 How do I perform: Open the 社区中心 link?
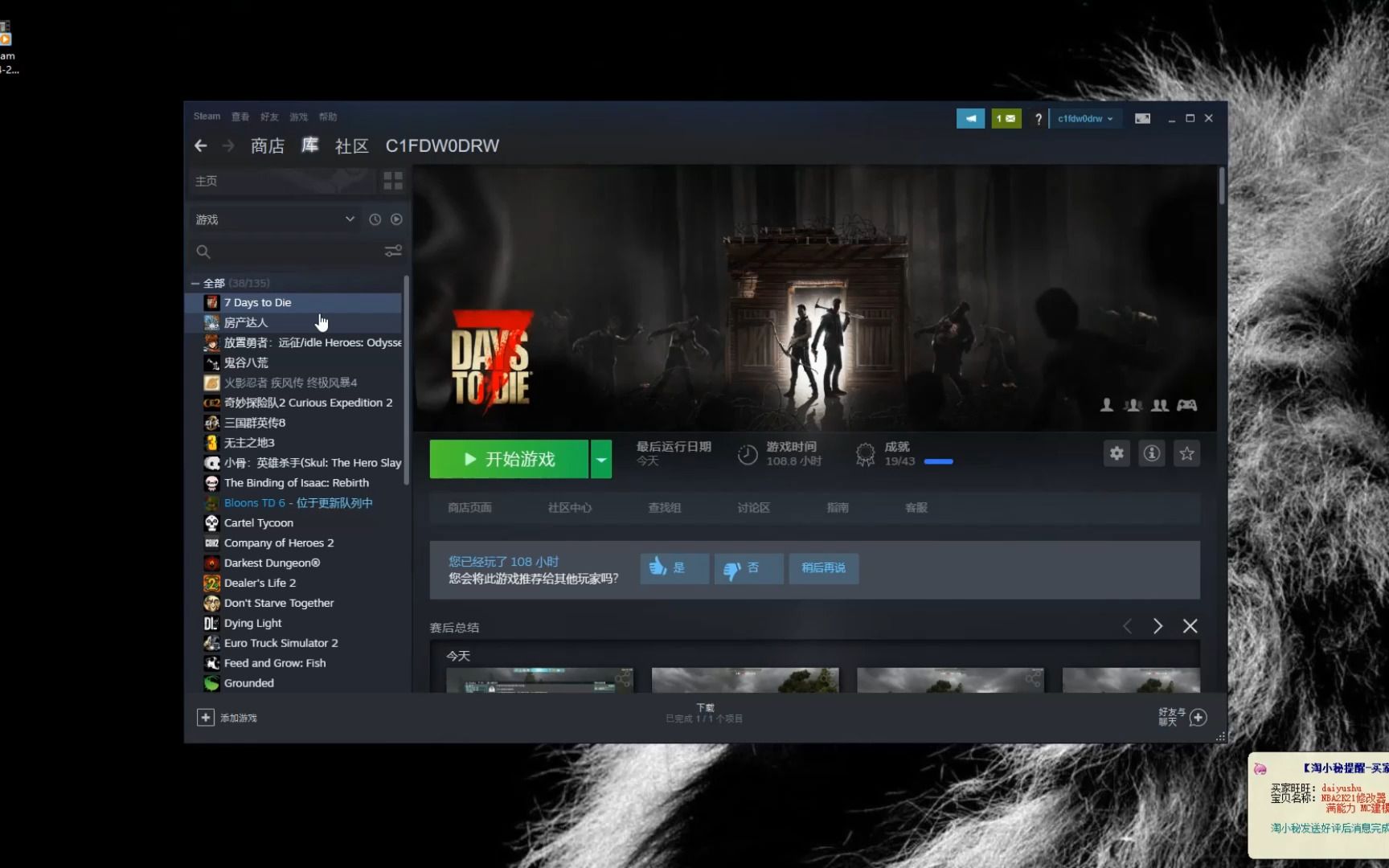tap(570, 508)
